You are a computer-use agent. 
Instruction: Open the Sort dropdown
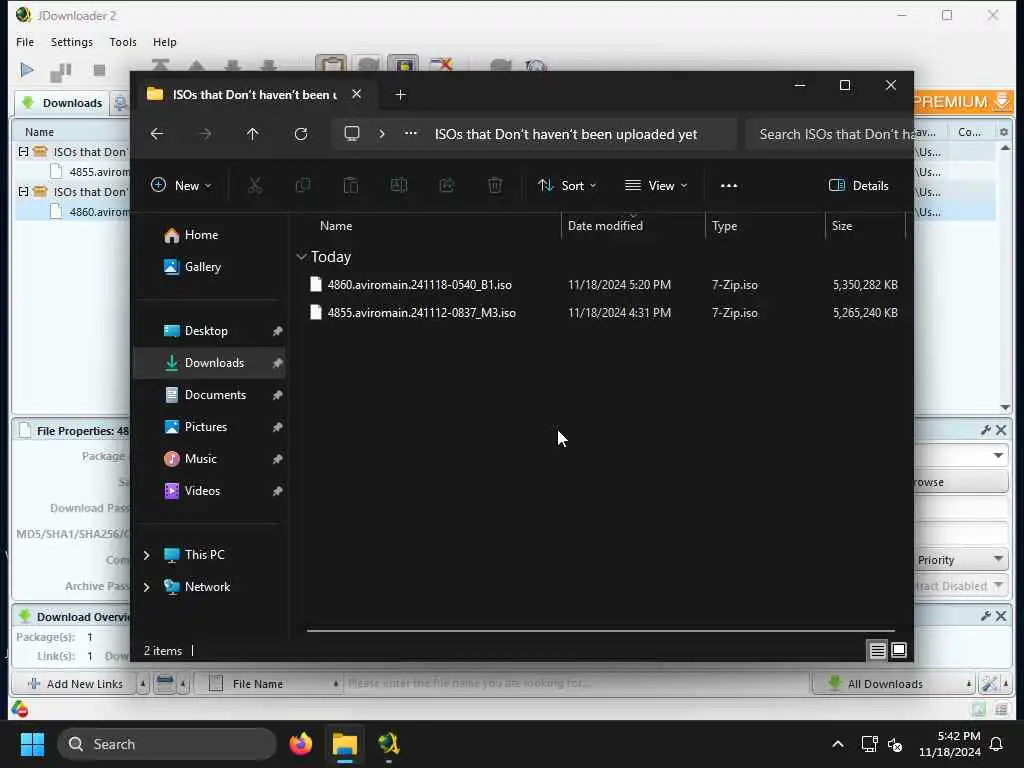point(567,185)
